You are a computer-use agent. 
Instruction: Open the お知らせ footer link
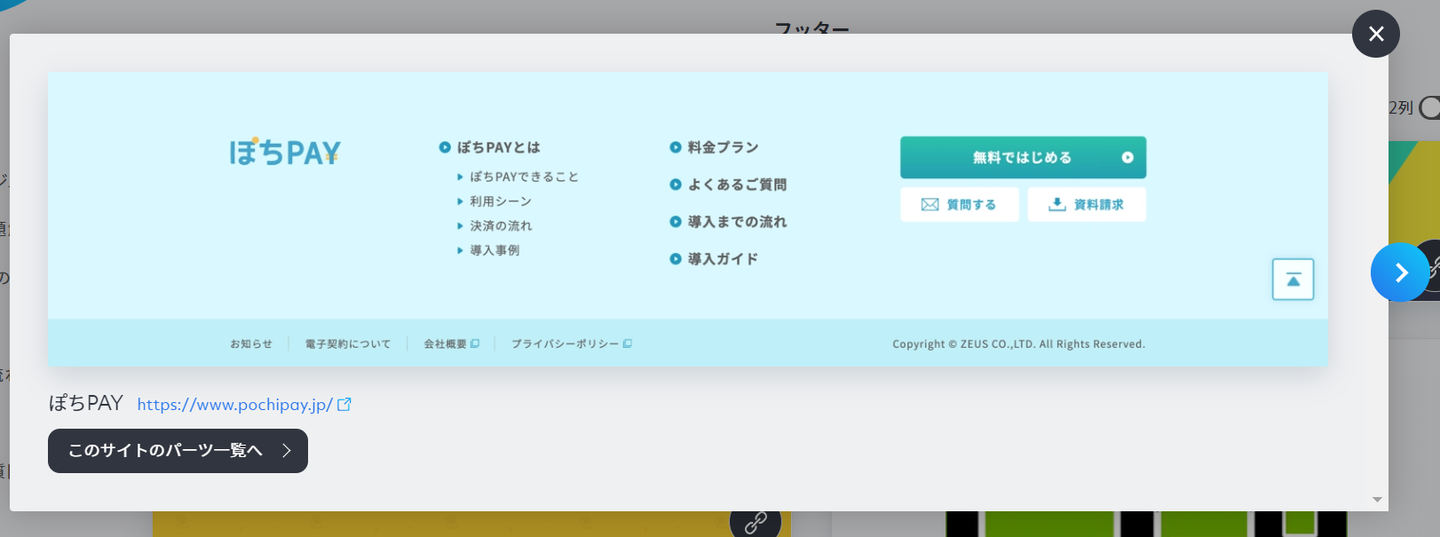pos(251,343)
